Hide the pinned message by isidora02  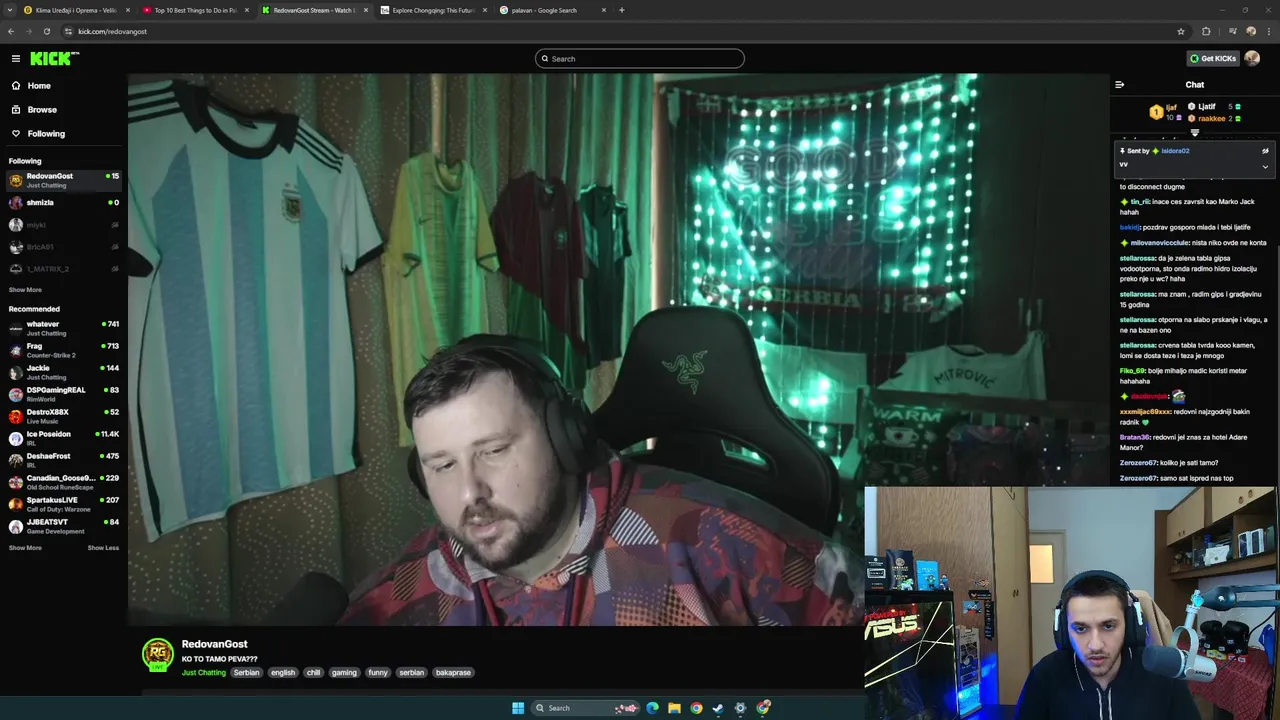[x=1265, y=151]
